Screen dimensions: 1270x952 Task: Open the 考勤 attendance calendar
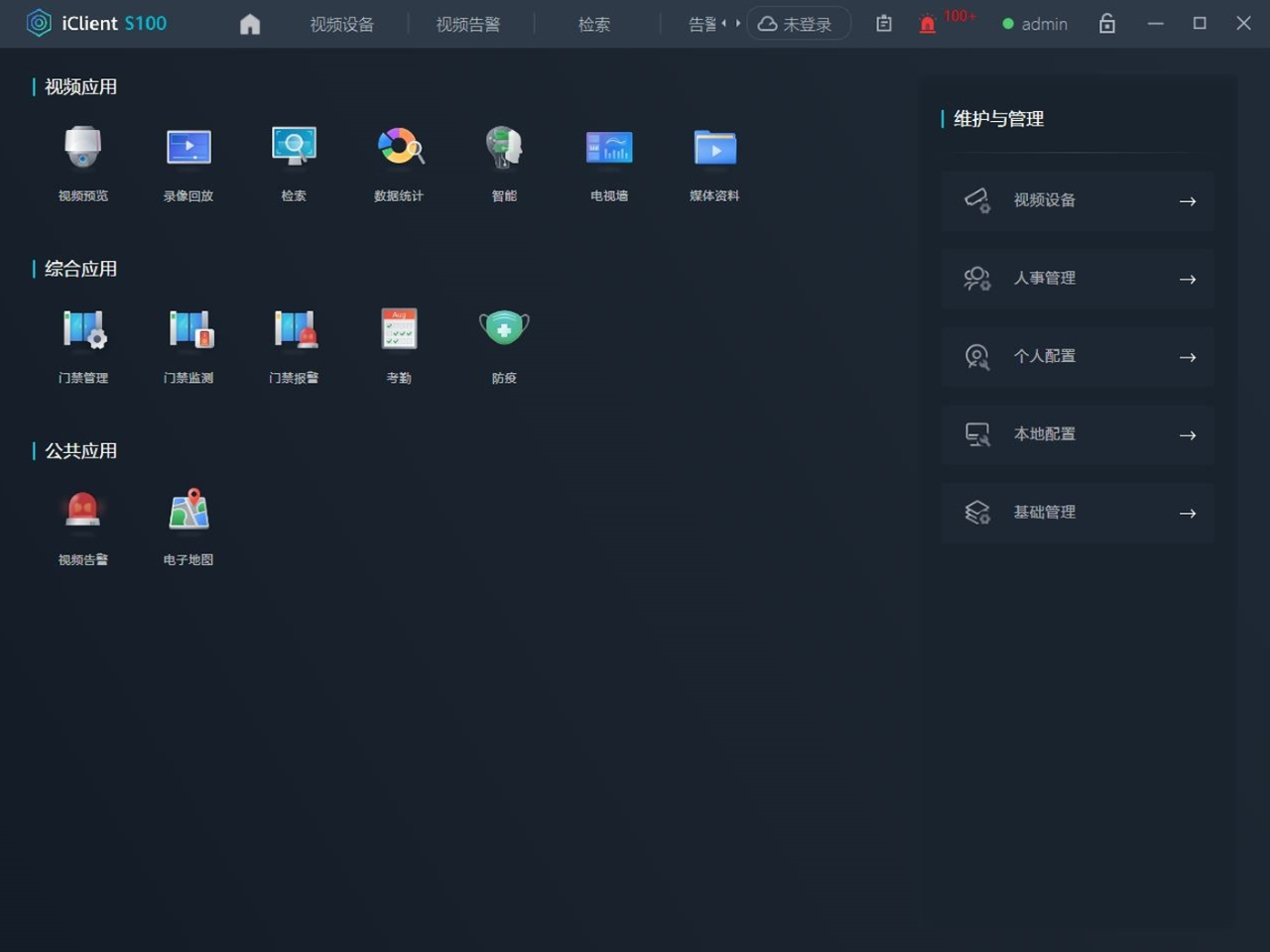[399, 330]
